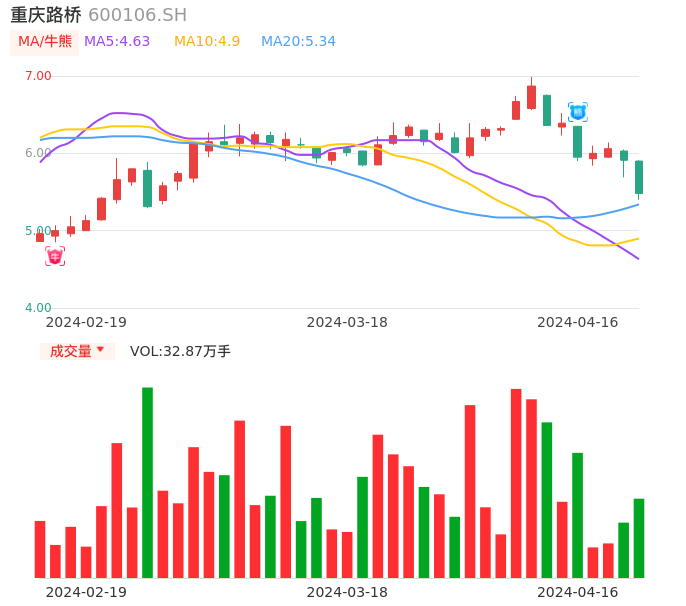Click the 7.00 price axis label
This screenshot has width=686, height=606.
pos(38,76)
